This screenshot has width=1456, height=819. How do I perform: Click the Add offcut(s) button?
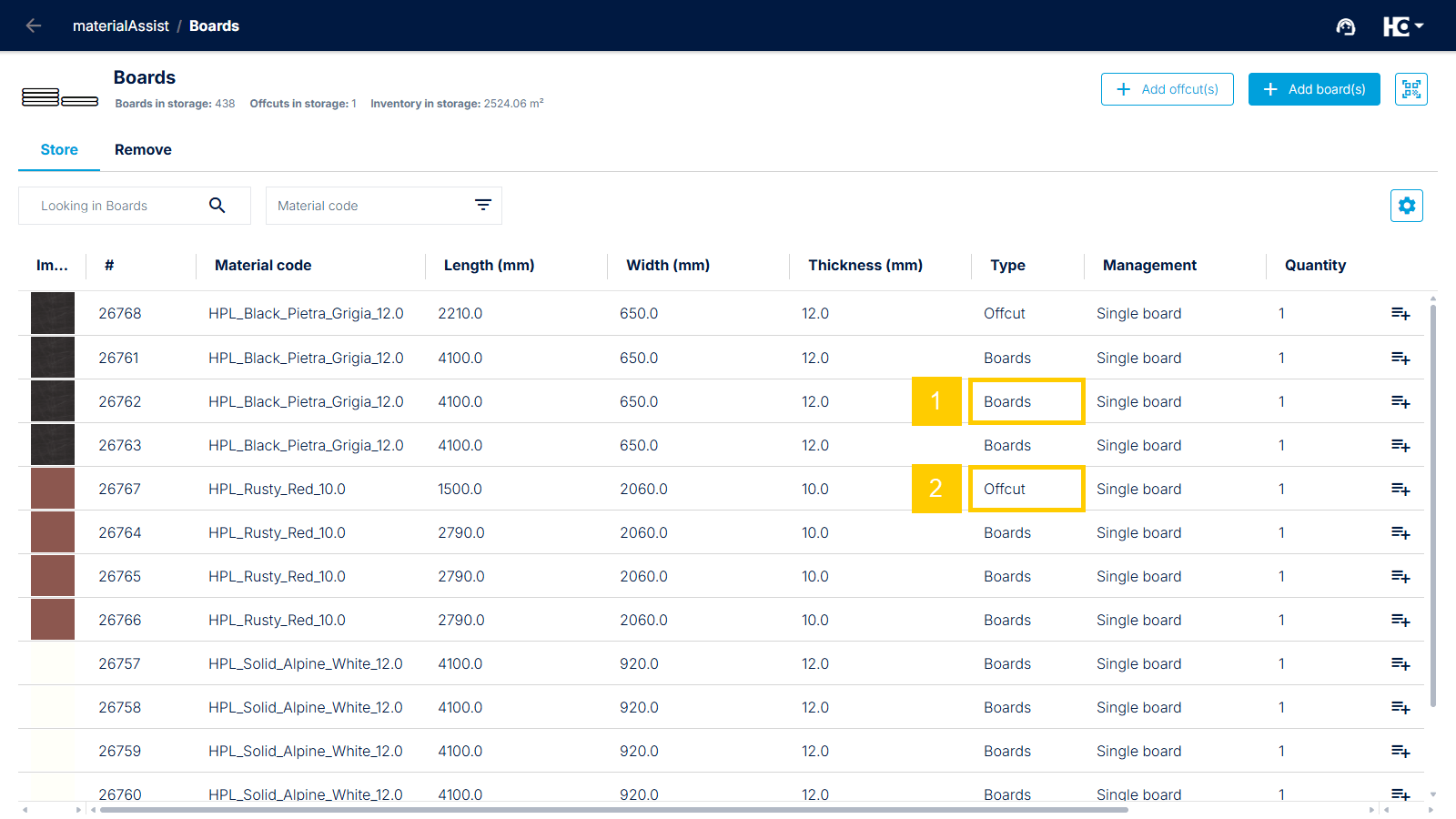pos(1168,89)
